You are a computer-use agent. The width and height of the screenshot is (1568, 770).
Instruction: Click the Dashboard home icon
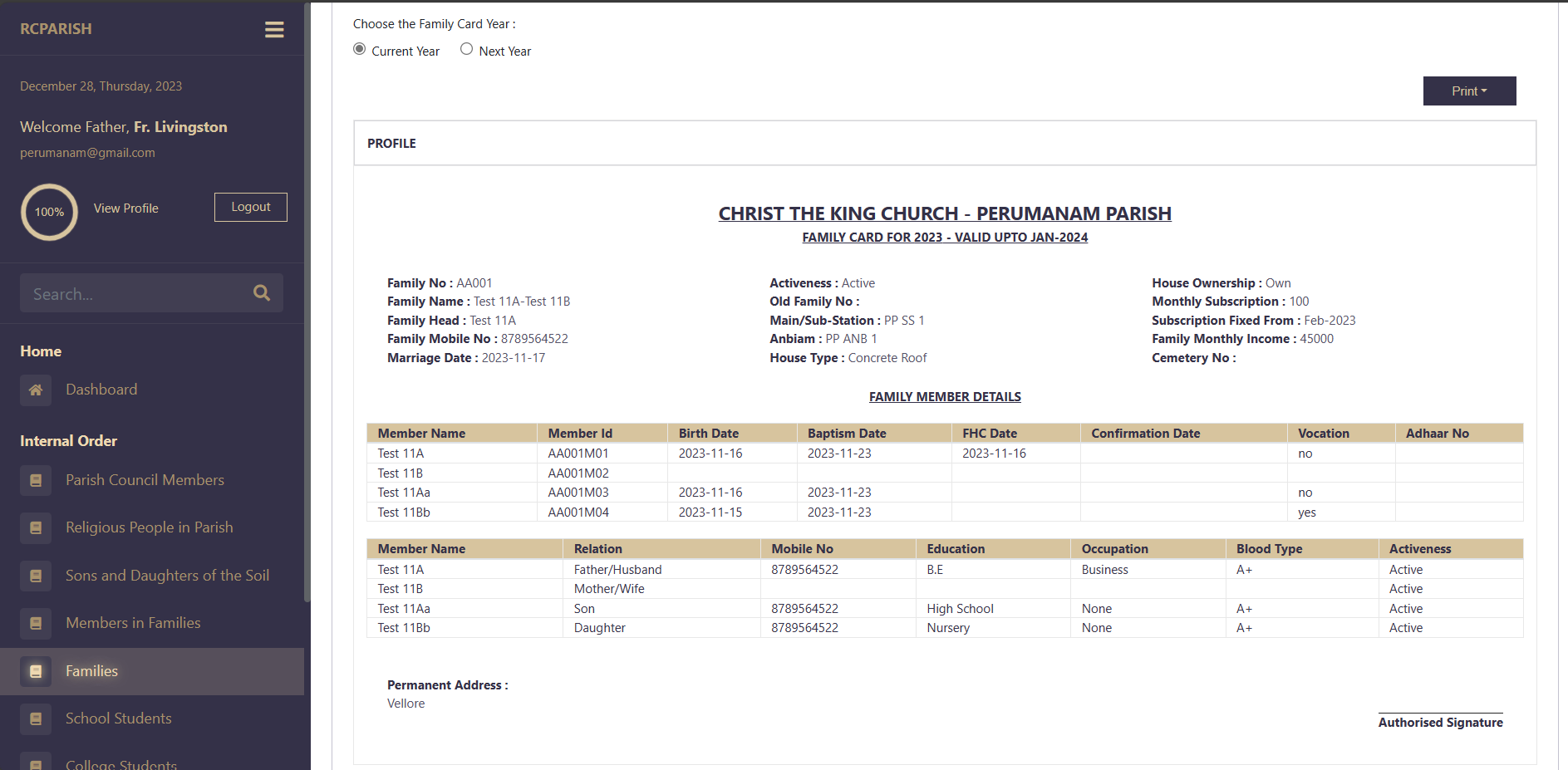coord(36,390)
